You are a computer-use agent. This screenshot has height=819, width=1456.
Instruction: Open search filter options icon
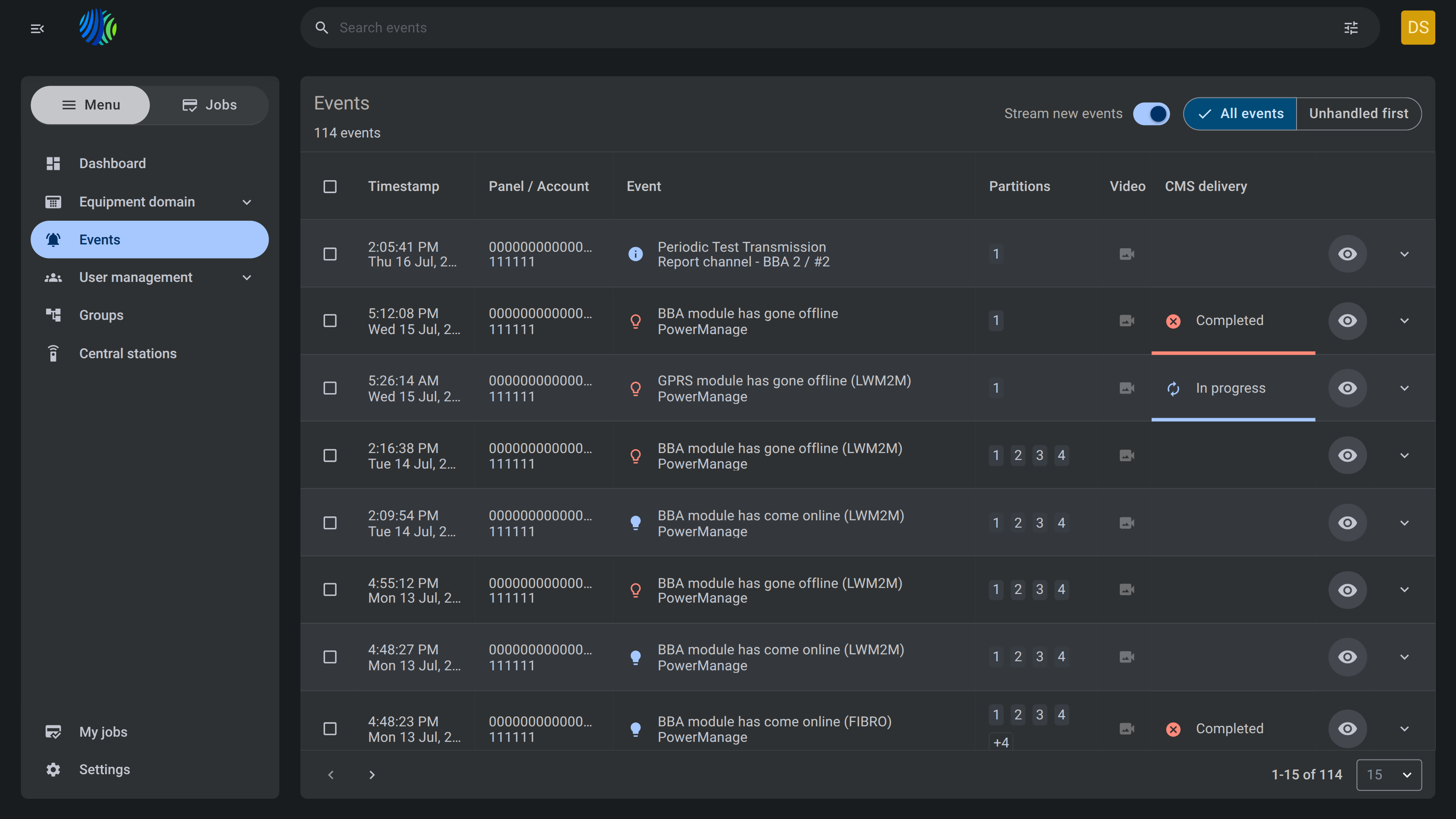[1350, 28]
